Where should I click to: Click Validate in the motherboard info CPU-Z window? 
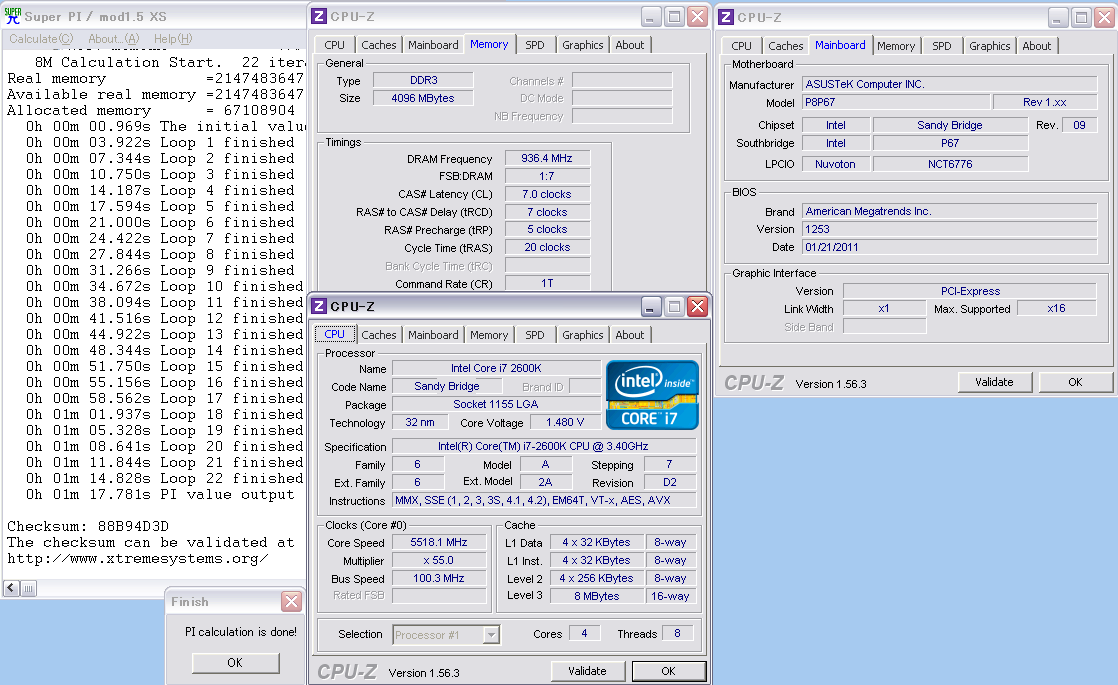995,382
